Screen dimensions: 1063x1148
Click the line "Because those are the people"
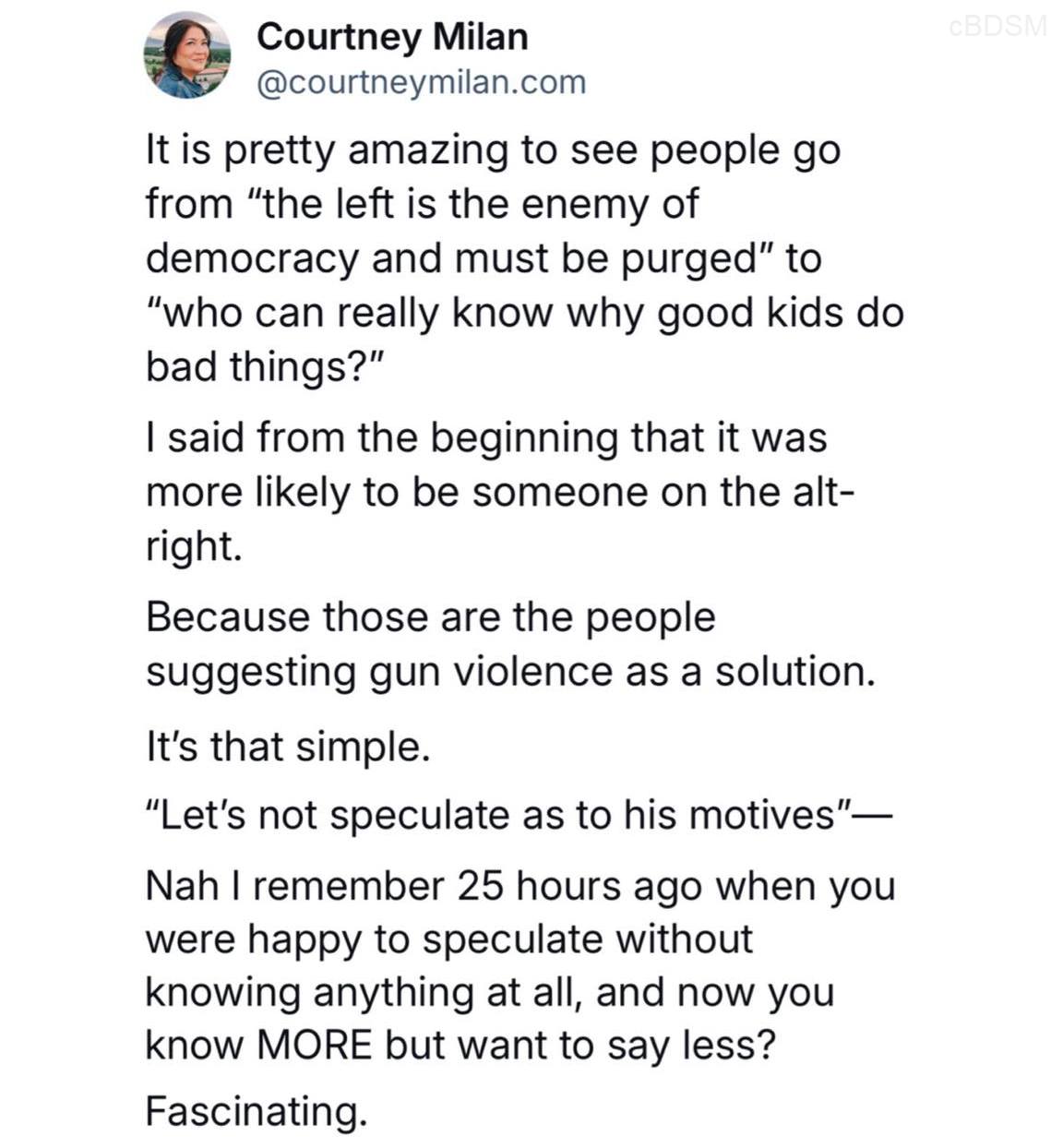(x=430, y=616)
